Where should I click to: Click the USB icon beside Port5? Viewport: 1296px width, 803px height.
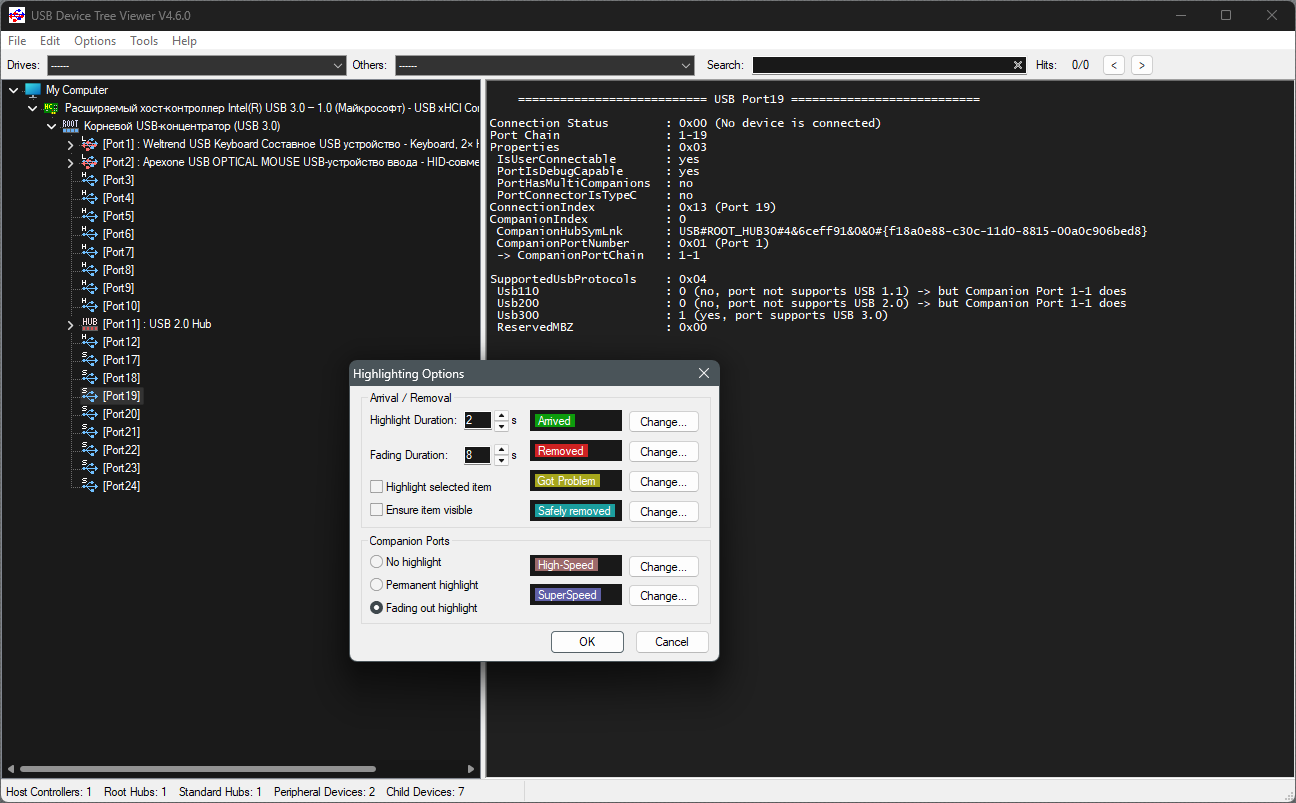point(89,216)
